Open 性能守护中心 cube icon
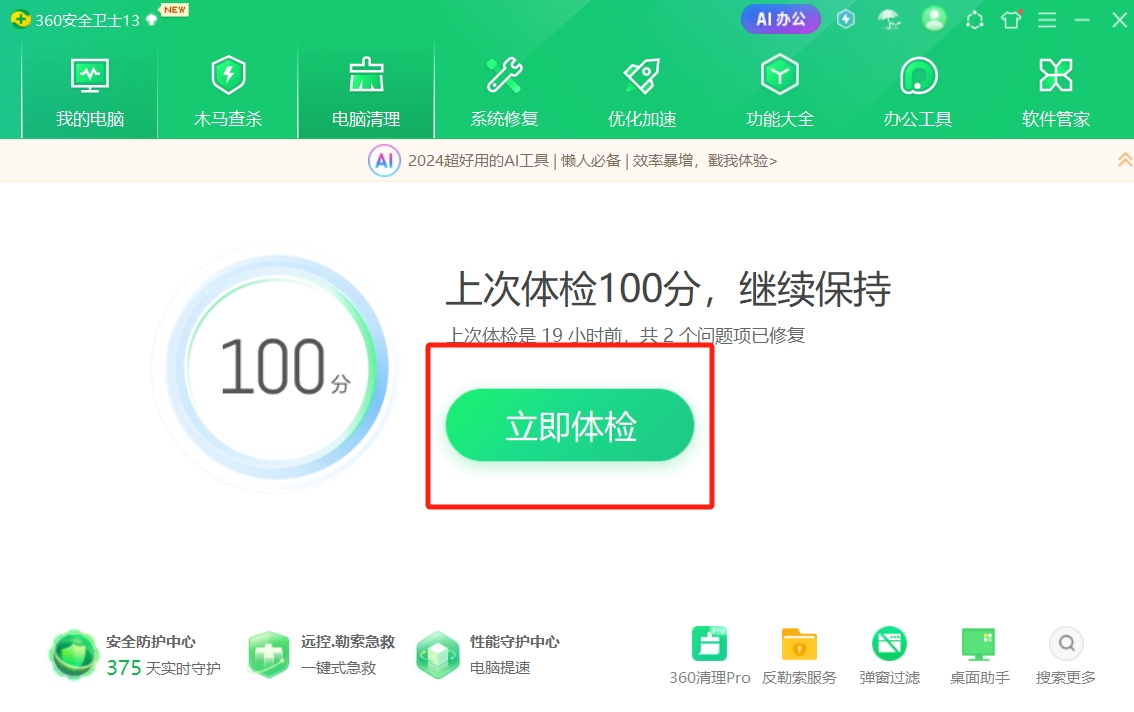The image size is (1134, 712). (x=438, y=653)
